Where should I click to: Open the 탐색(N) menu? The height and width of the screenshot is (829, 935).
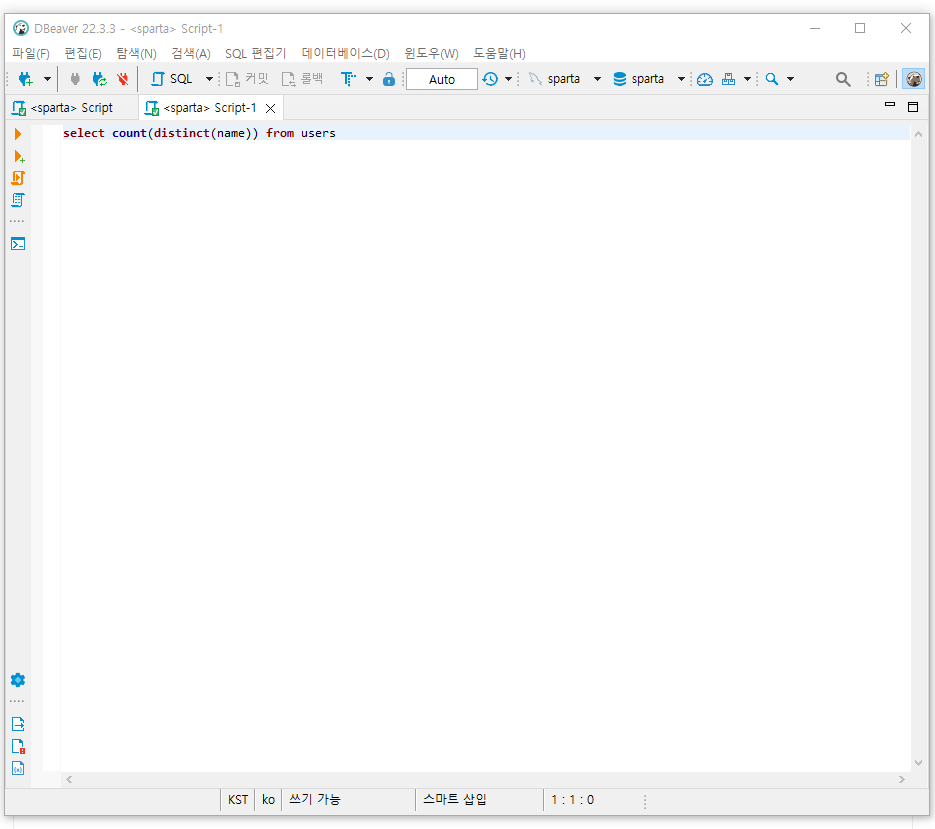(137, 54)
